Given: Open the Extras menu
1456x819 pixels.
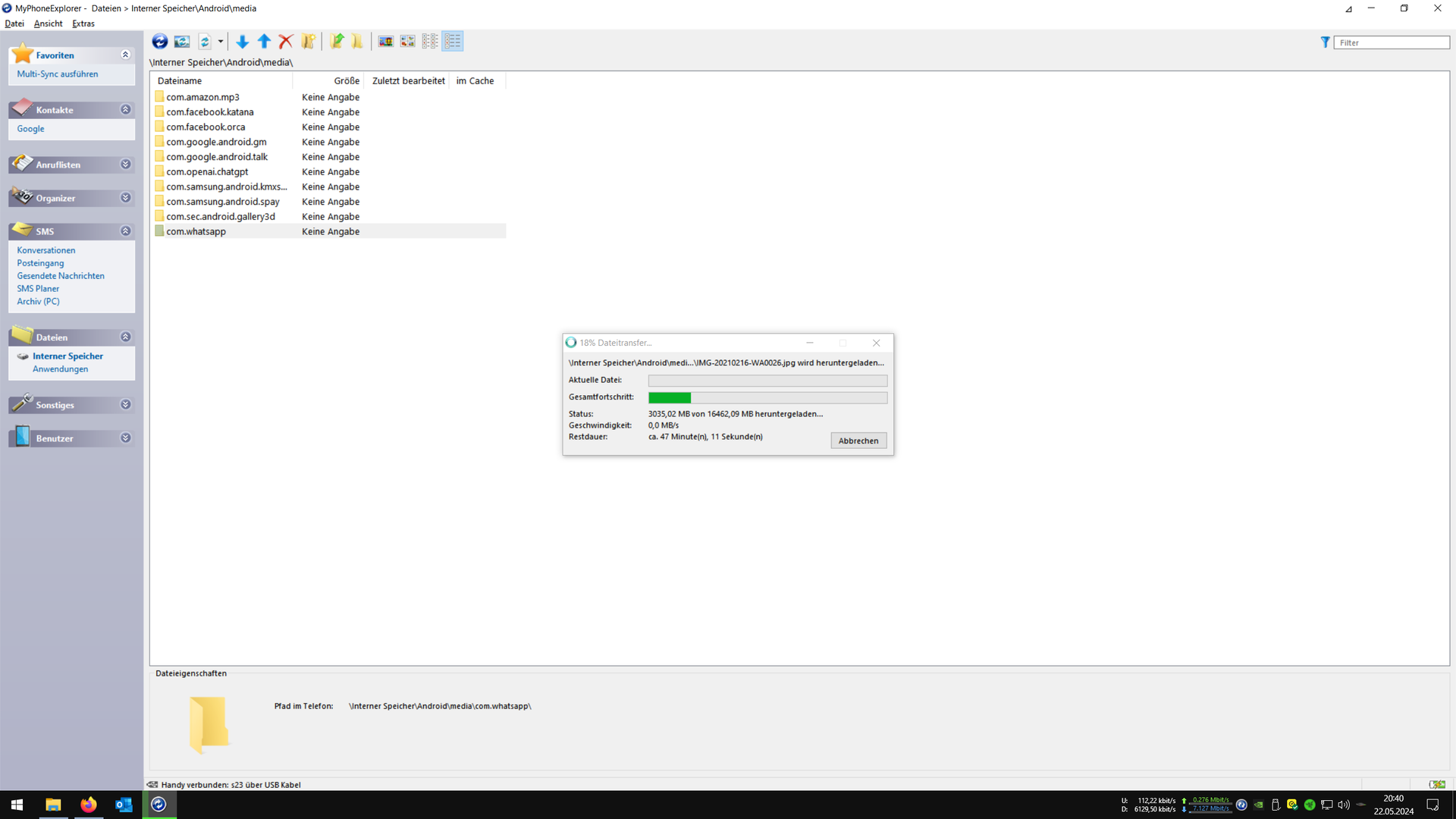Looking at the screenshot, I should point(83,24).
